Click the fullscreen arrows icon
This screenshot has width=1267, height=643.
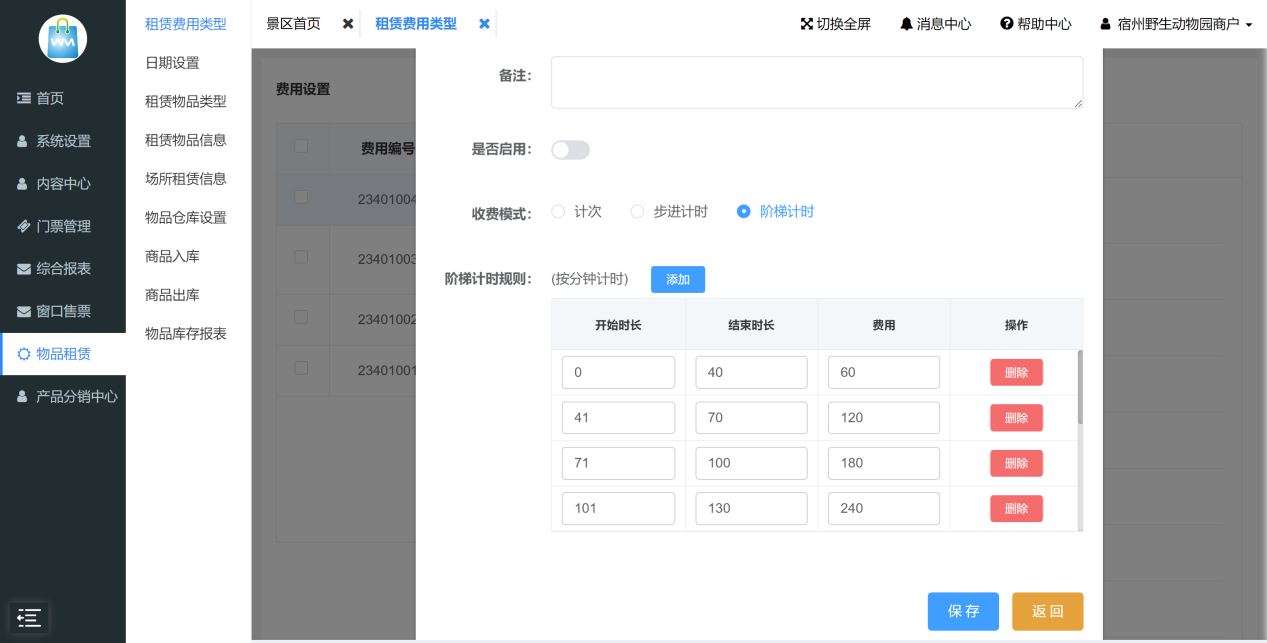pos(806,24)
